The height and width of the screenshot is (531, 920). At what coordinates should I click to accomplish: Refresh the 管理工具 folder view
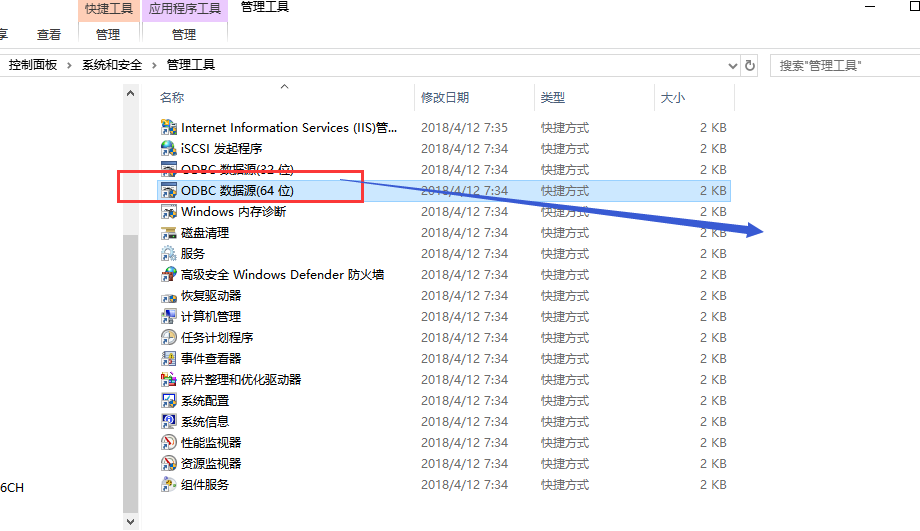(750, 65)
